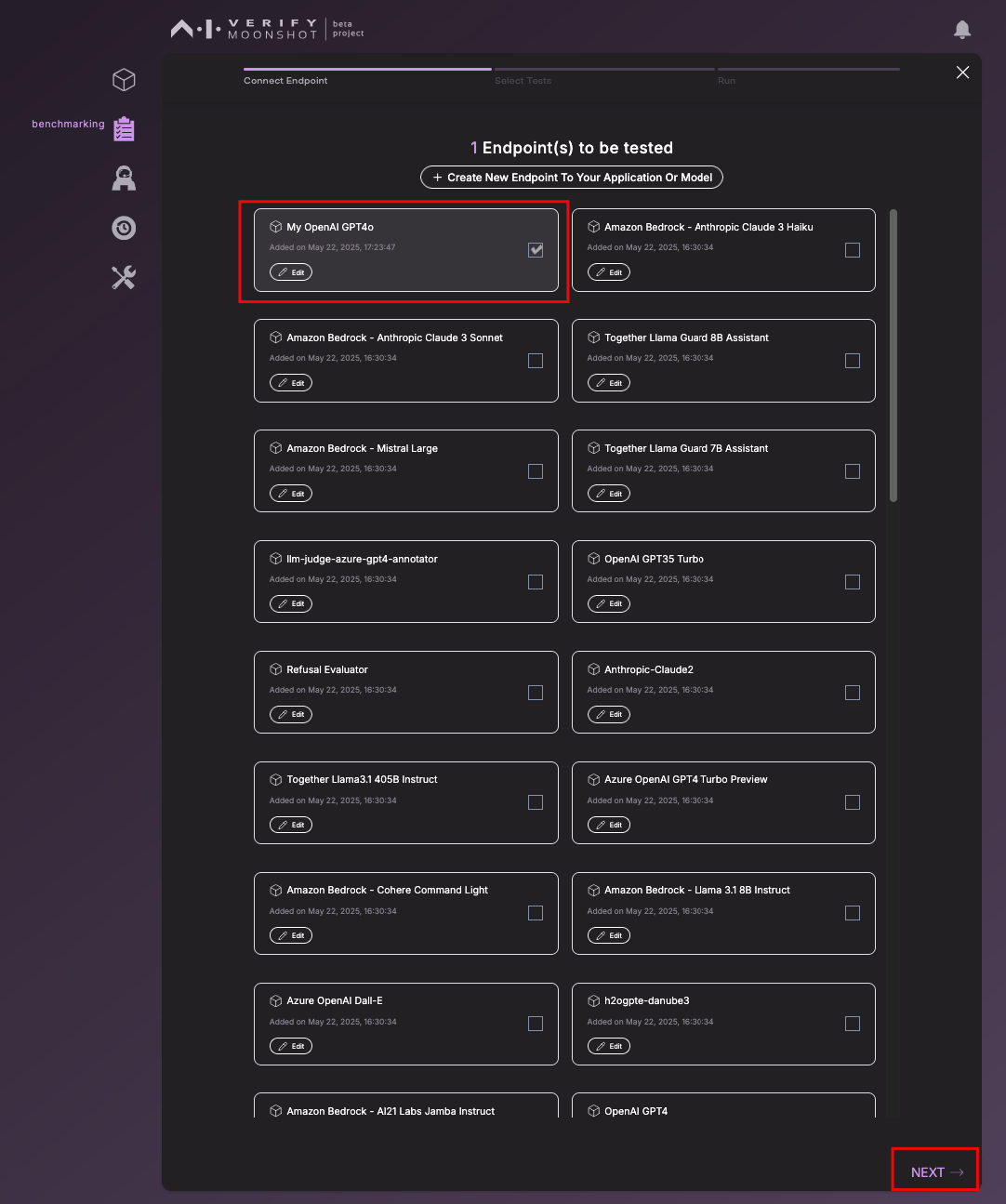Screen dimensions: 1006x1204
Task: Tick the Azure OpenAI GPT4 Turbo Preview checkbox
Action: pyautogui.click(x=853, y=802)
